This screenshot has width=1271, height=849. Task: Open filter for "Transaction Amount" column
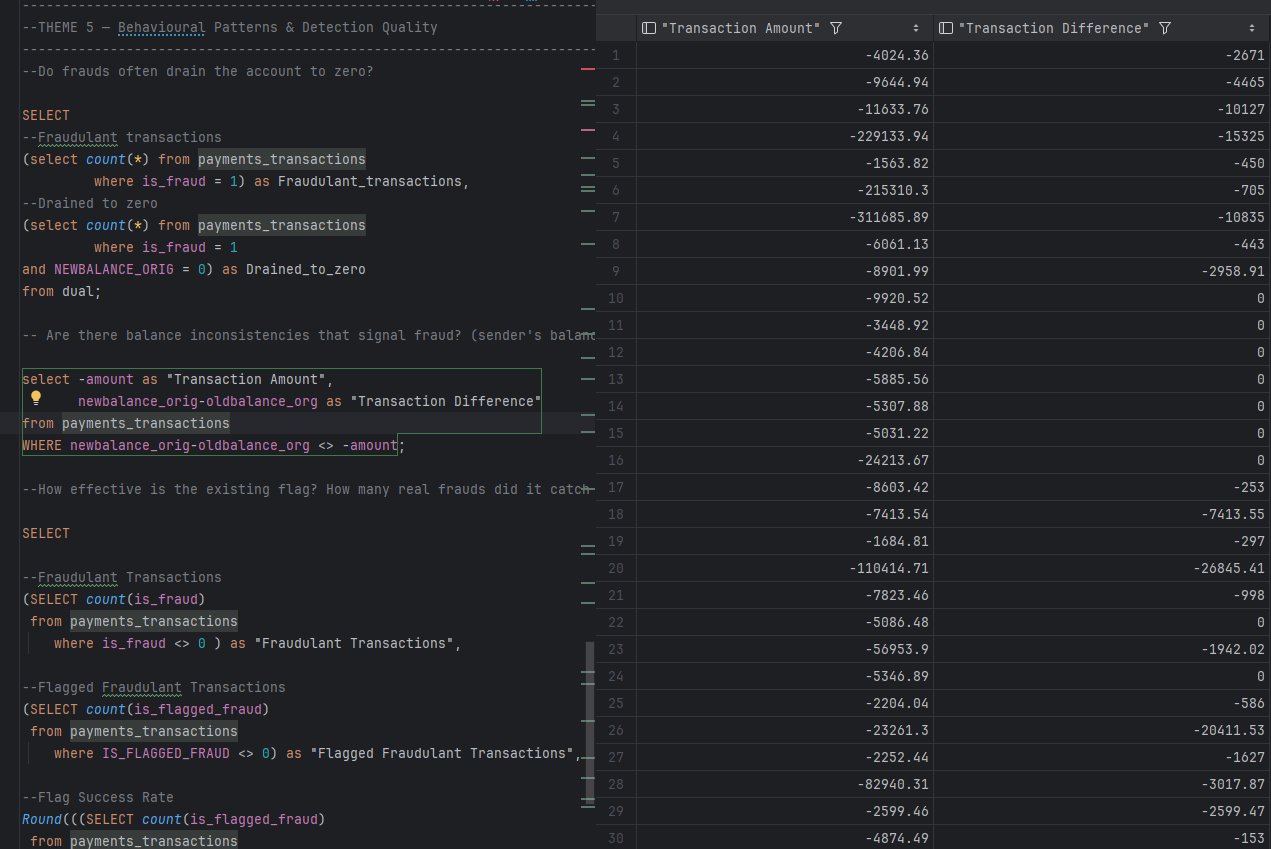(836, 28)
